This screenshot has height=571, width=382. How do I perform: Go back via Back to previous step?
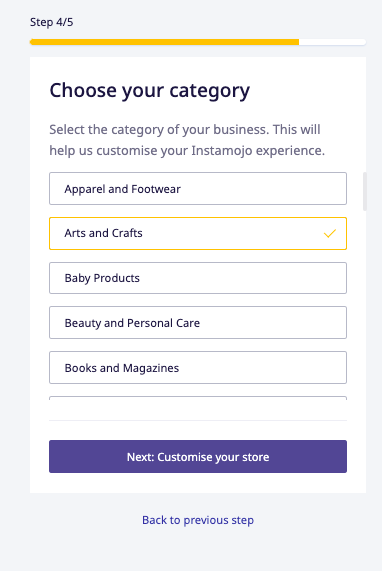pos(198,520)
